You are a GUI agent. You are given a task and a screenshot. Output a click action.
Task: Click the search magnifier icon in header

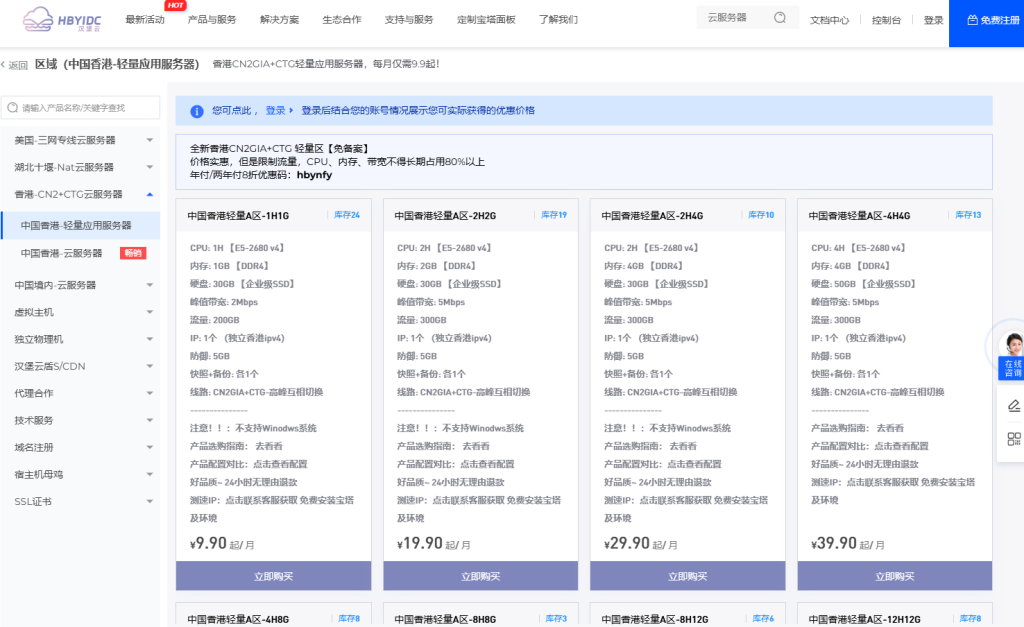[x=780, y=18]
